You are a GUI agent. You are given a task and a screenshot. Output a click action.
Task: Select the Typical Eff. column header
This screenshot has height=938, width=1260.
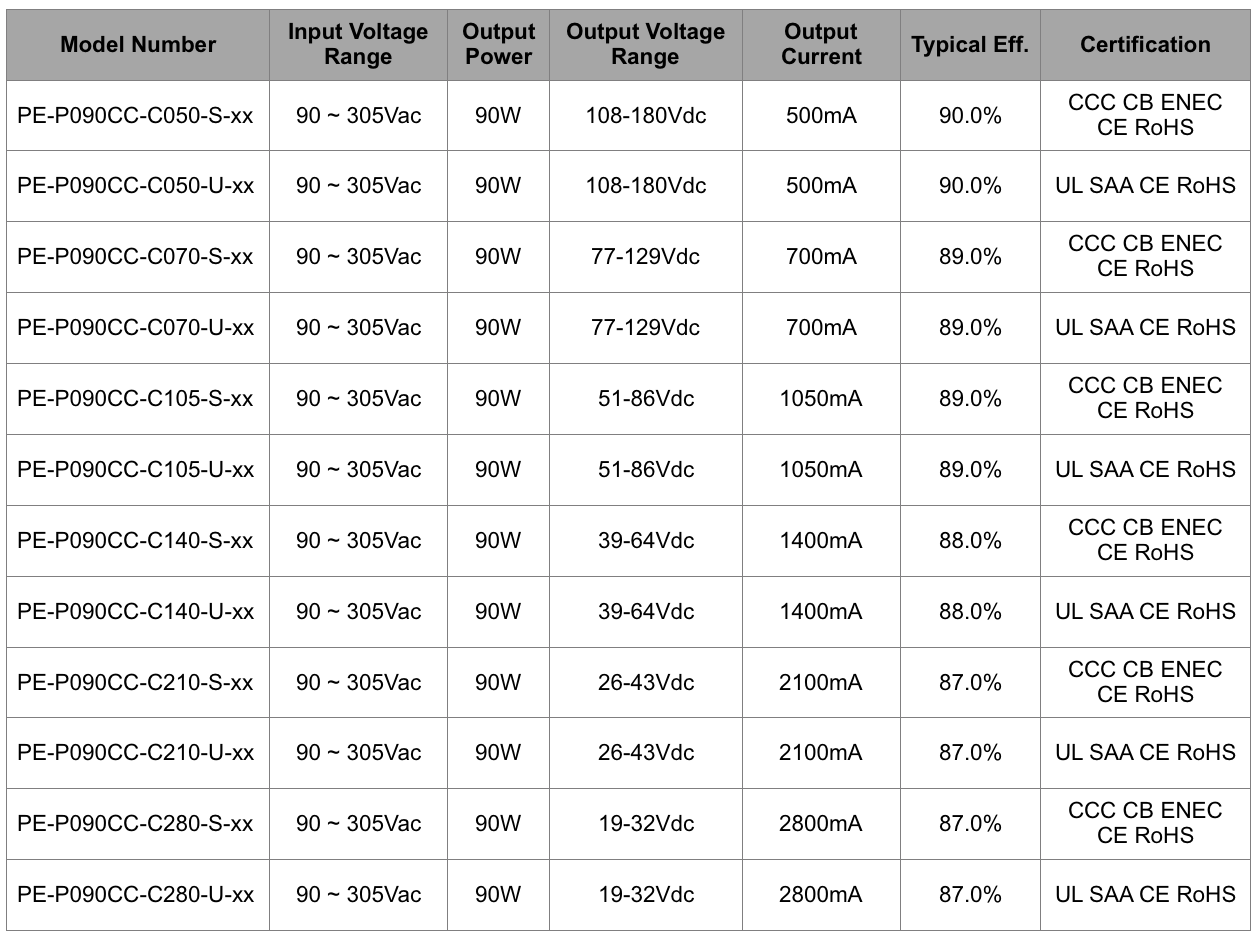point(970,45)
